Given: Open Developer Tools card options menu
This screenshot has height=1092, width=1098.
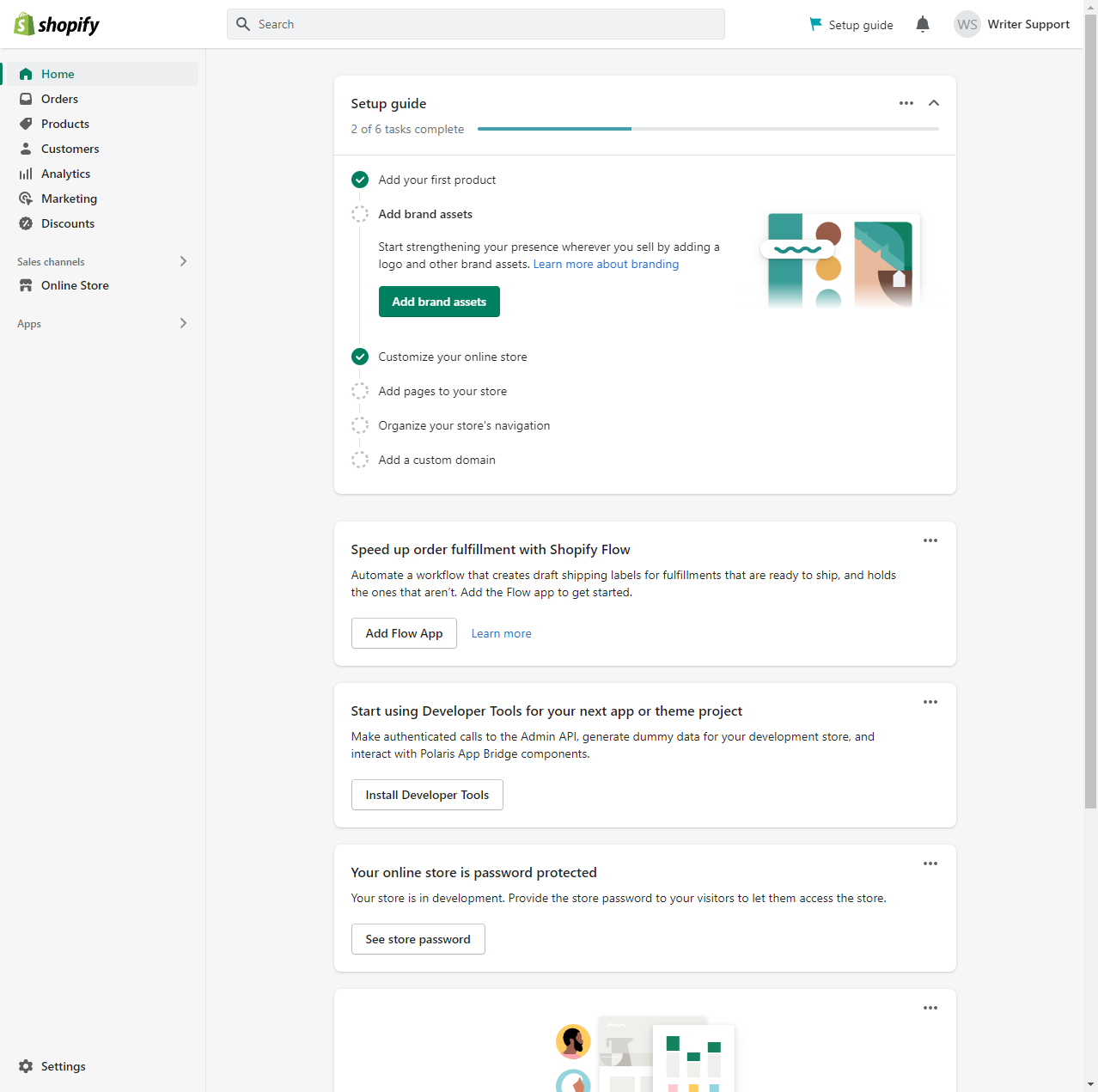Looking at the screenshot, I should tap(930, 702).
